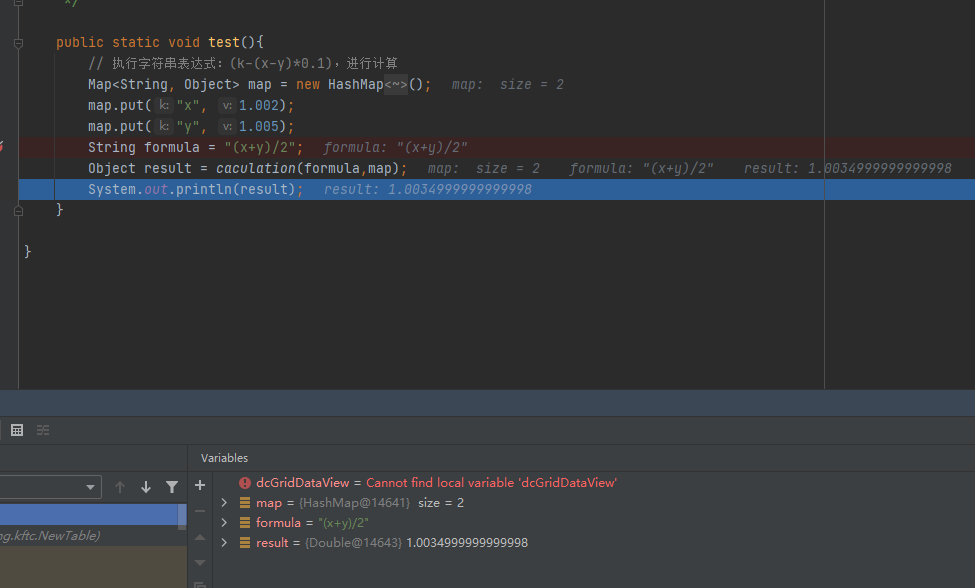Go to previous frame with up arrow
Viewport: 975px width, 588px height.
(x=120, y=487)
